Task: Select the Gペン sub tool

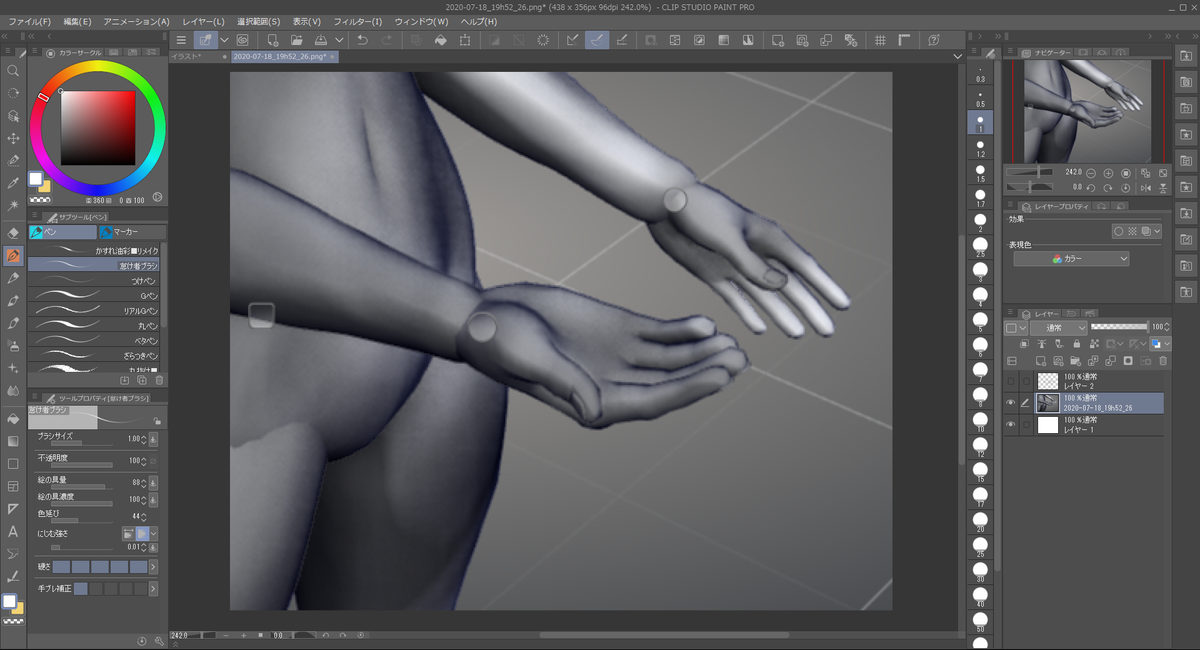Action: point(93,296)
